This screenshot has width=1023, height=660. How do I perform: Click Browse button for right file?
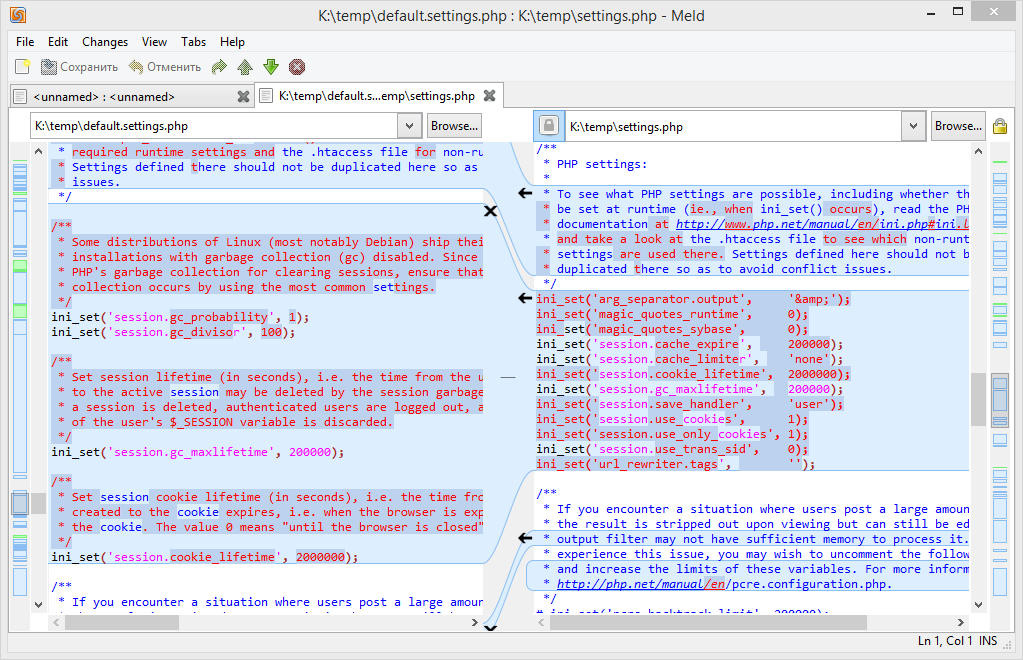pyautogui.click(x=958, y=126)
